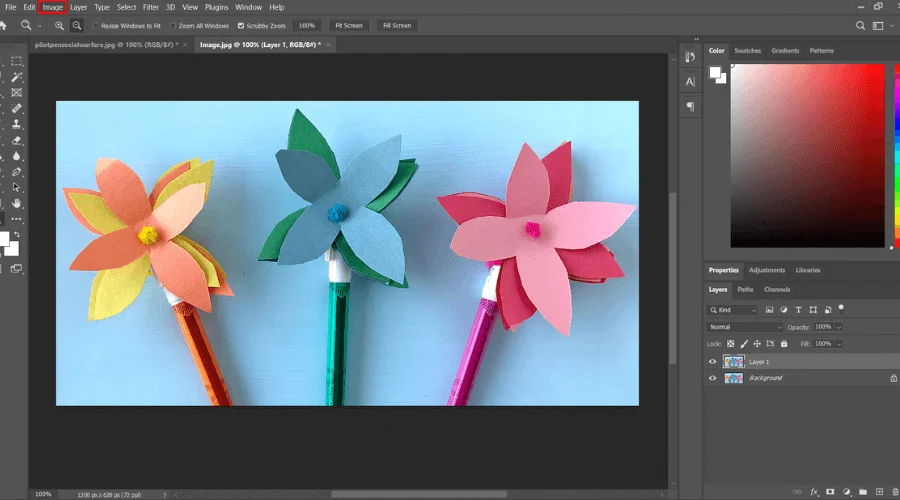Click Create new group folder icon
Image resolution: width=900 pixels, height=500 pixels.
coord(863,492)
